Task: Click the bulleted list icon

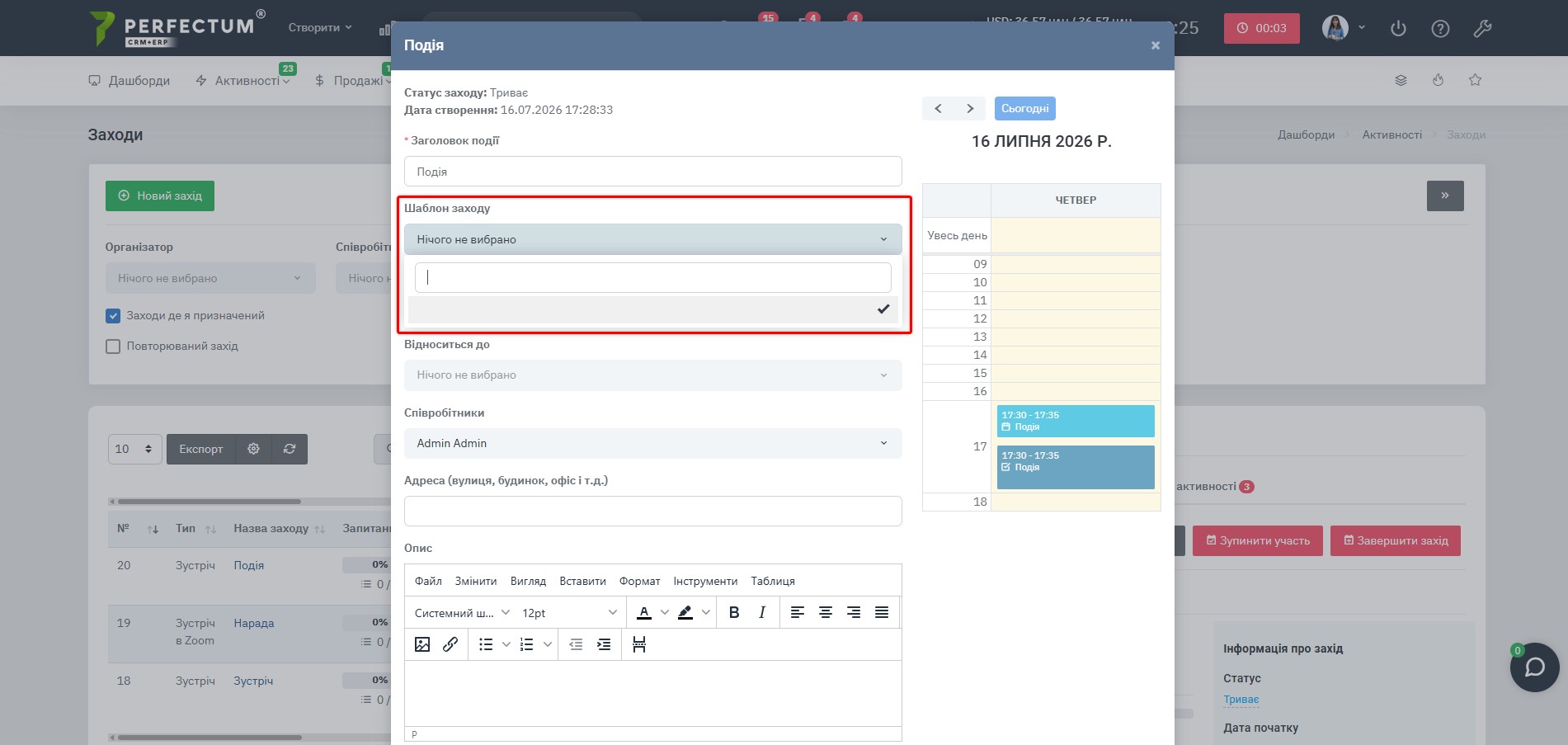Action: pos(486,644)
